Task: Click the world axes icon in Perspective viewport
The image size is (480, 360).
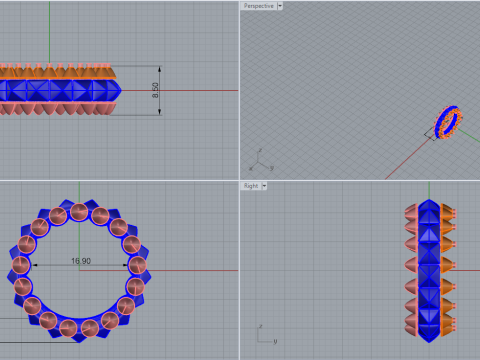Action: coord(262,160)
